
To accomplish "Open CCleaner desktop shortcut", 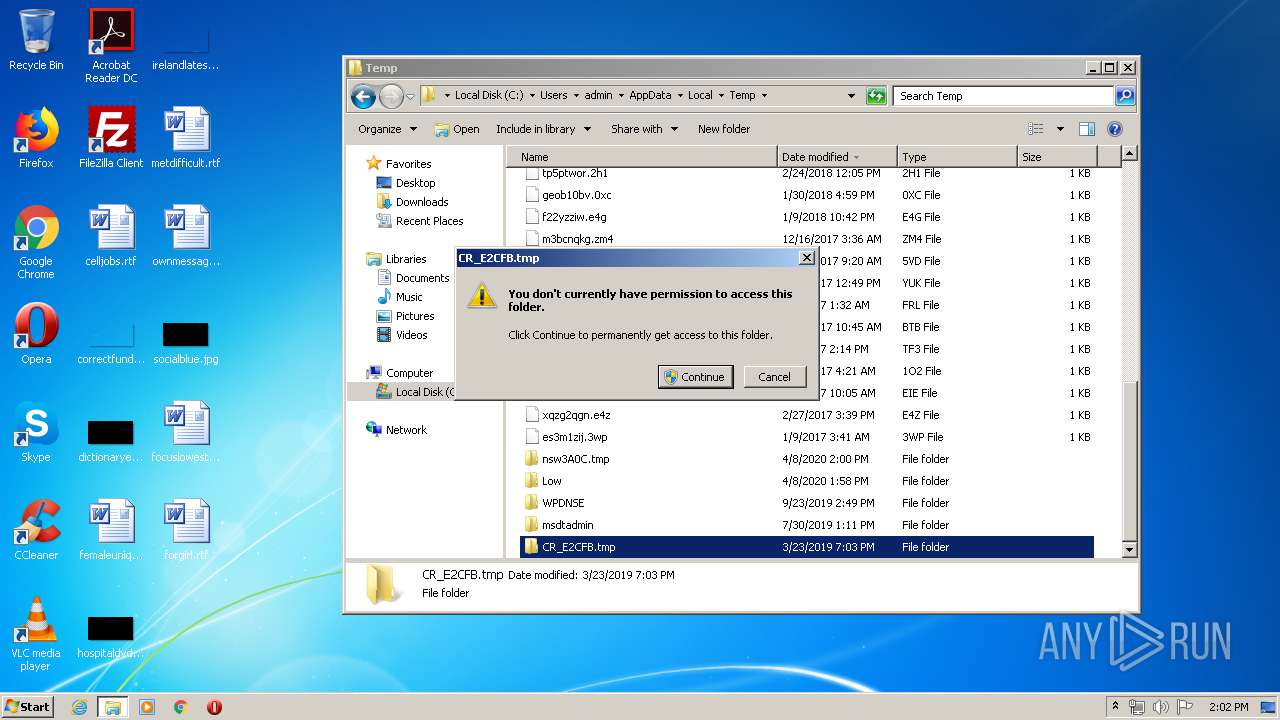I will pyautogui.click(x=36, y=530).
